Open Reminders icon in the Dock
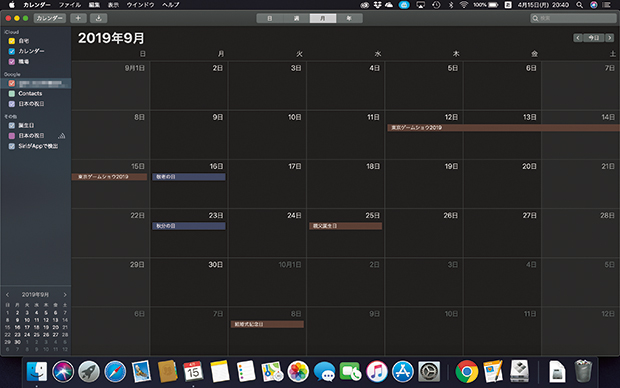Image resolution: width=620 pixels, height=388 pixels. coord(246,371)
